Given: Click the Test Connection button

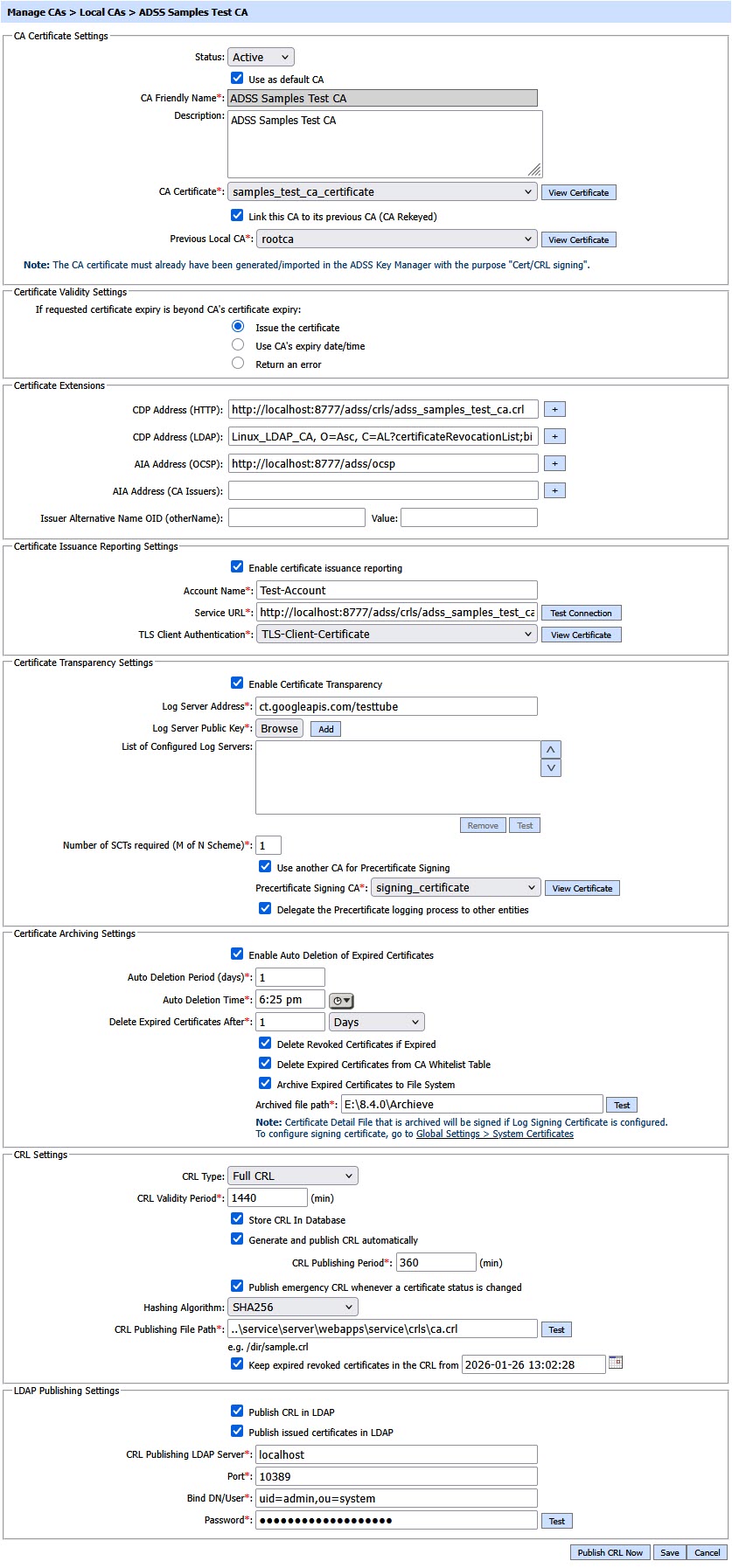Looking at the screenshot, I should [x=581, y=613].
